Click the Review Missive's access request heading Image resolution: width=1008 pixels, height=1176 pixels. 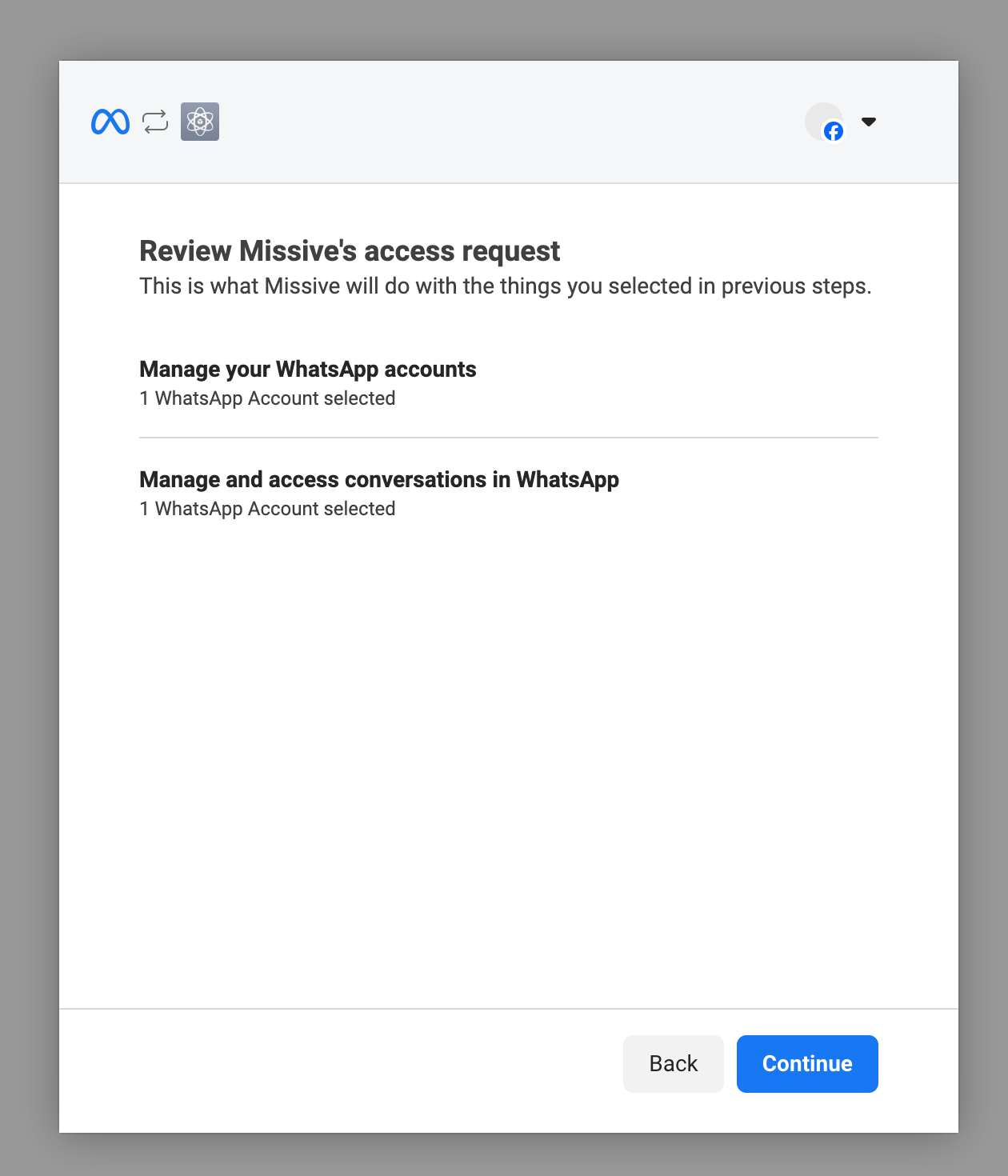[x=350, y=250]
